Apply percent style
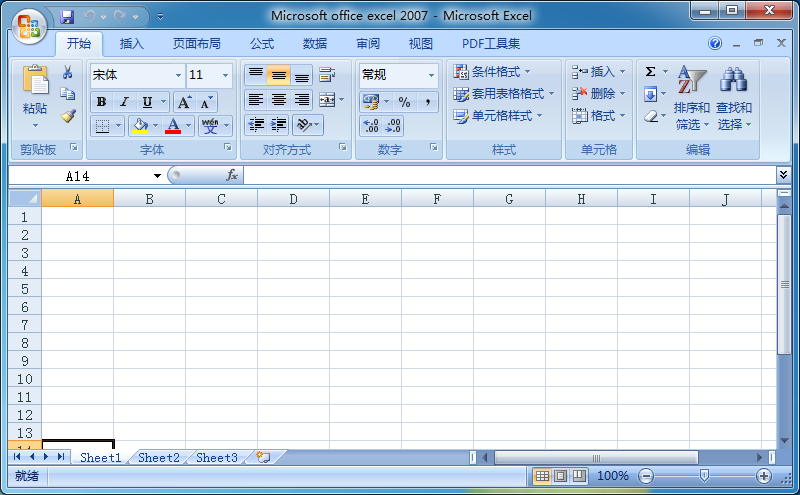The height and width of the screenshot is (495, 800). (405, 102)
